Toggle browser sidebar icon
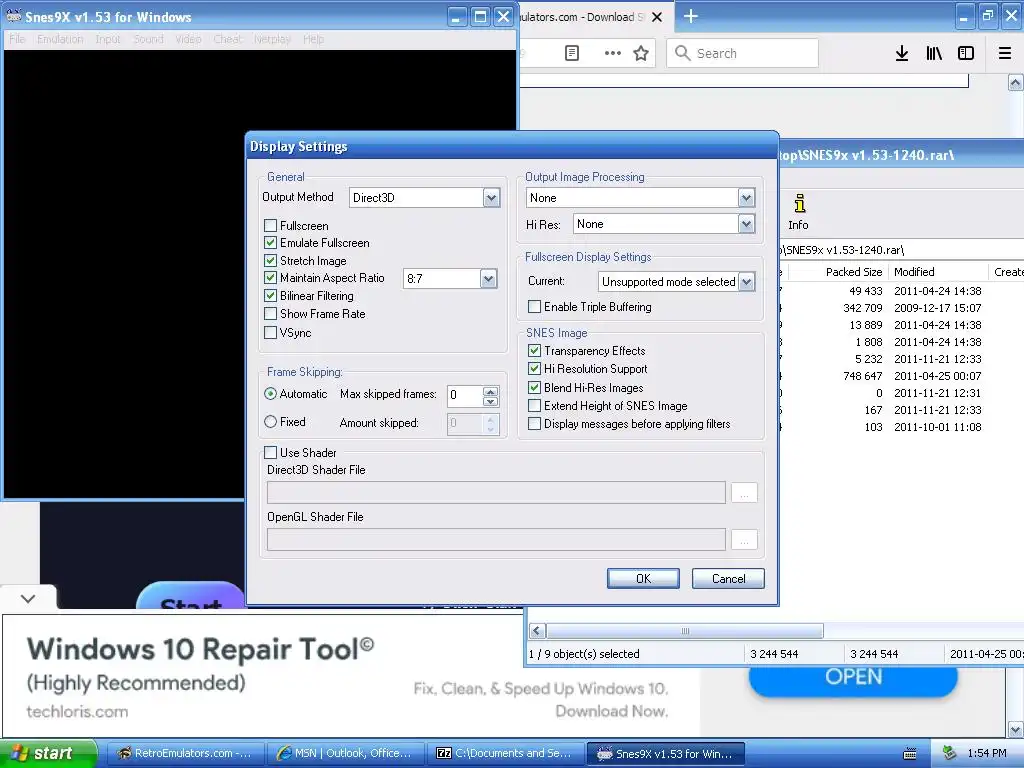The height and width of the screenshot is (768, 1024). coord(966,53)
